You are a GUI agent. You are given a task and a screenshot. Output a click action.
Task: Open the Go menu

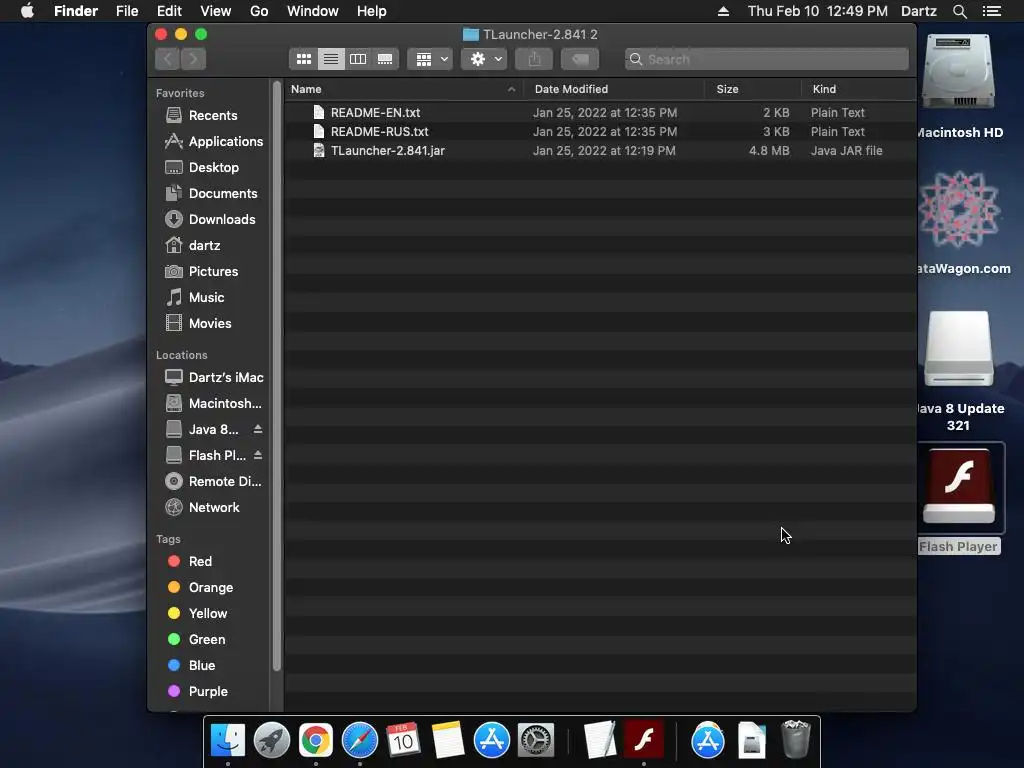click(x=259, y=11)
